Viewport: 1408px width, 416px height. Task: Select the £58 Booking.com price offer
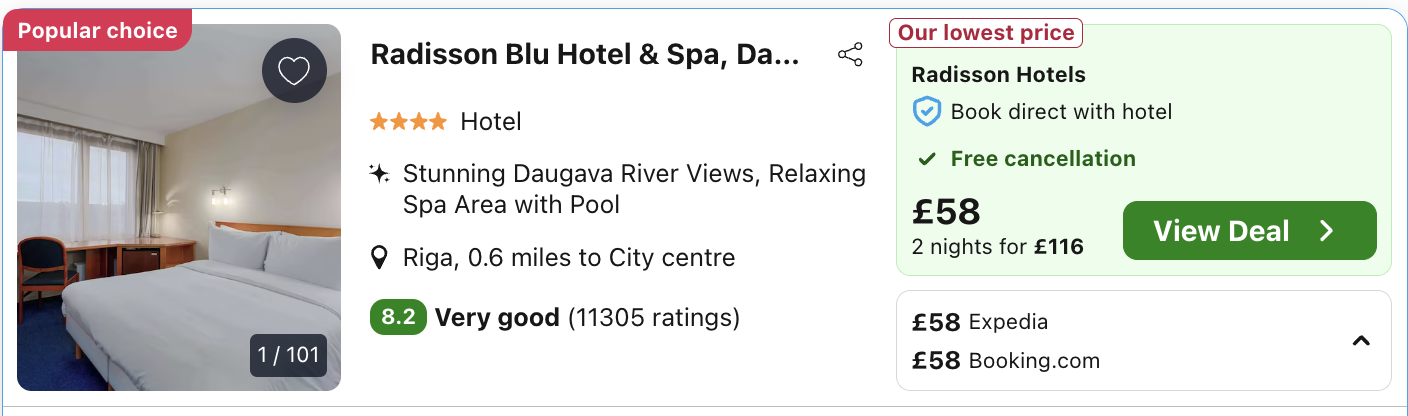(1006, 360)
